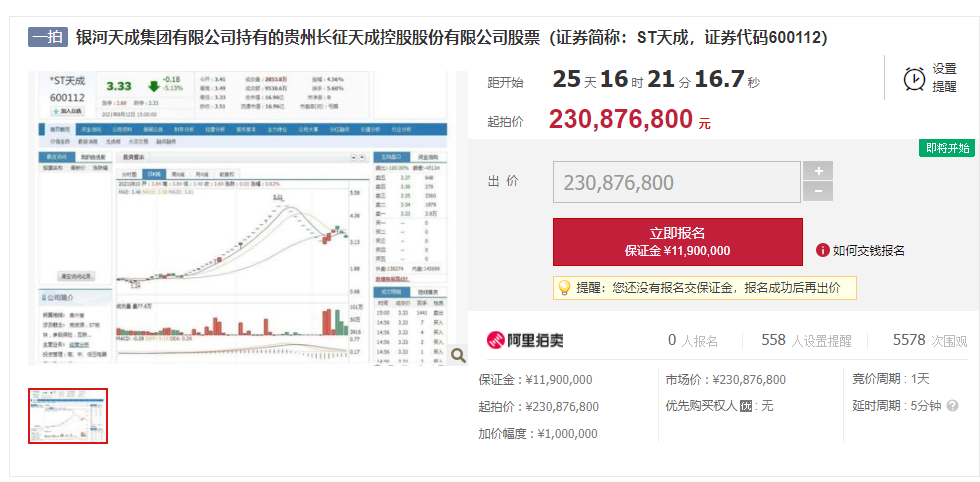Click the 230,876,800 元 starting price
This screenshot has height=482, width=980.
[629, 119]
